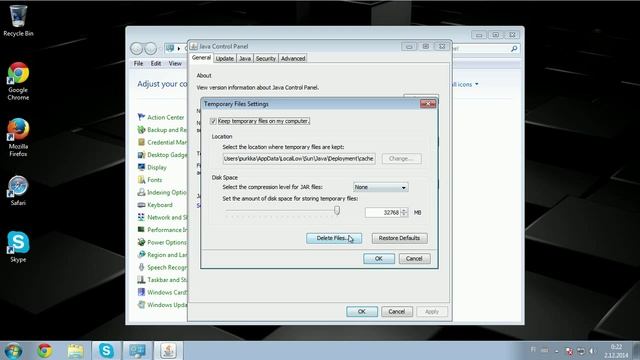Toggle Keep temporary files on my computer
640x360 pixels.
(213, 121)
